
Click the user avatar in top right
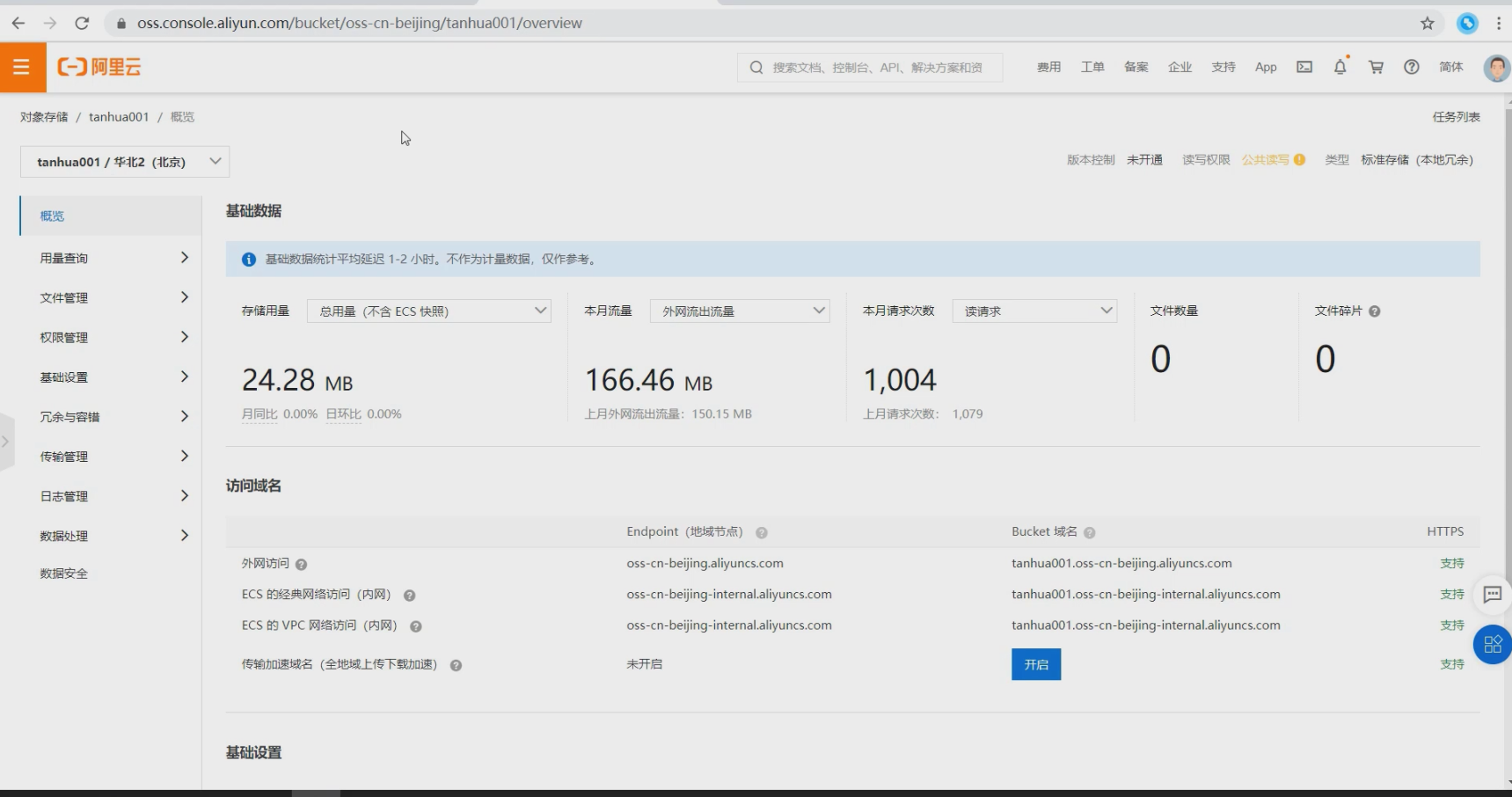click(1495, 67)
